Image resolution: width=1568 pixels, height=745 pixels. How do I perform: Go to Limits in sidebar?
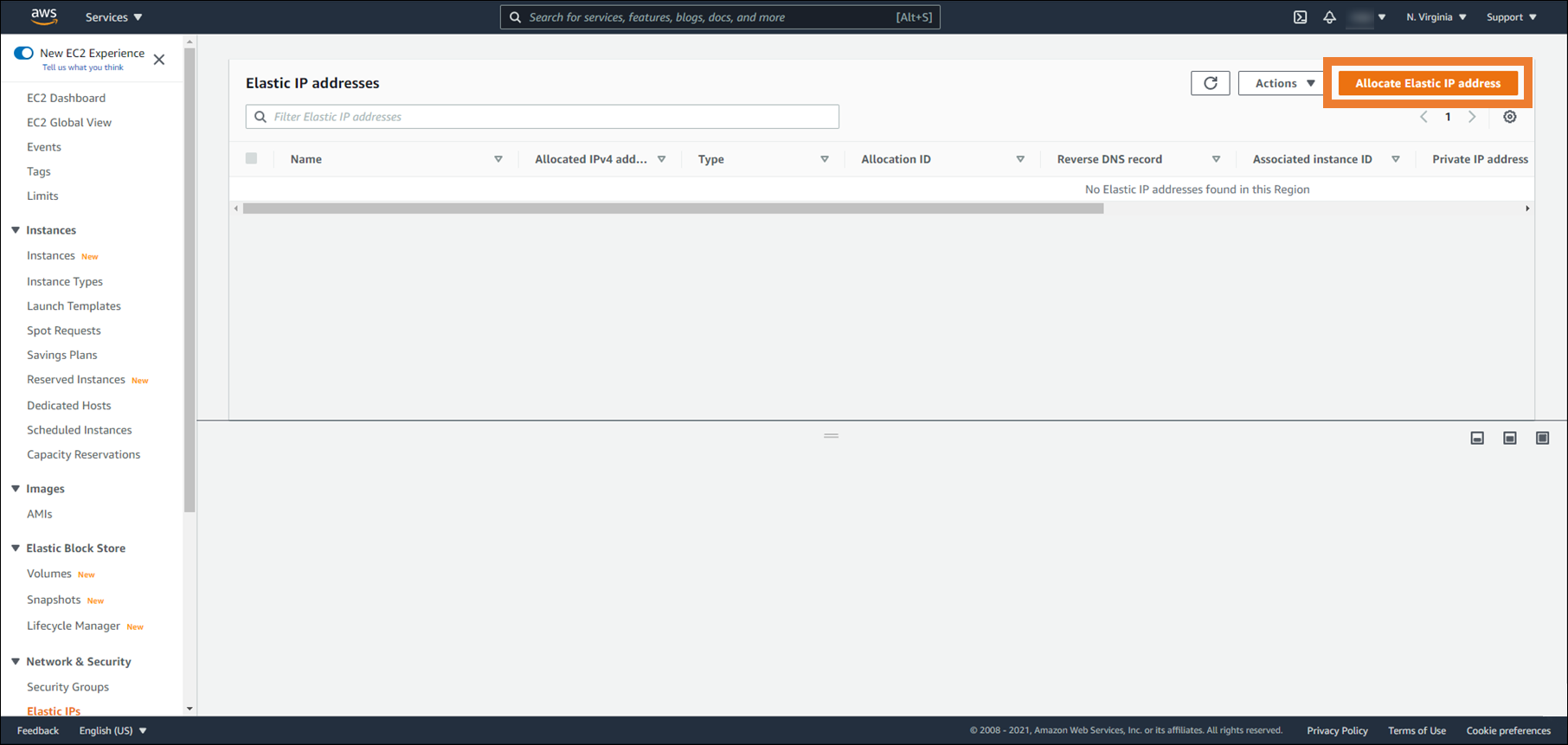pos(42,196)
